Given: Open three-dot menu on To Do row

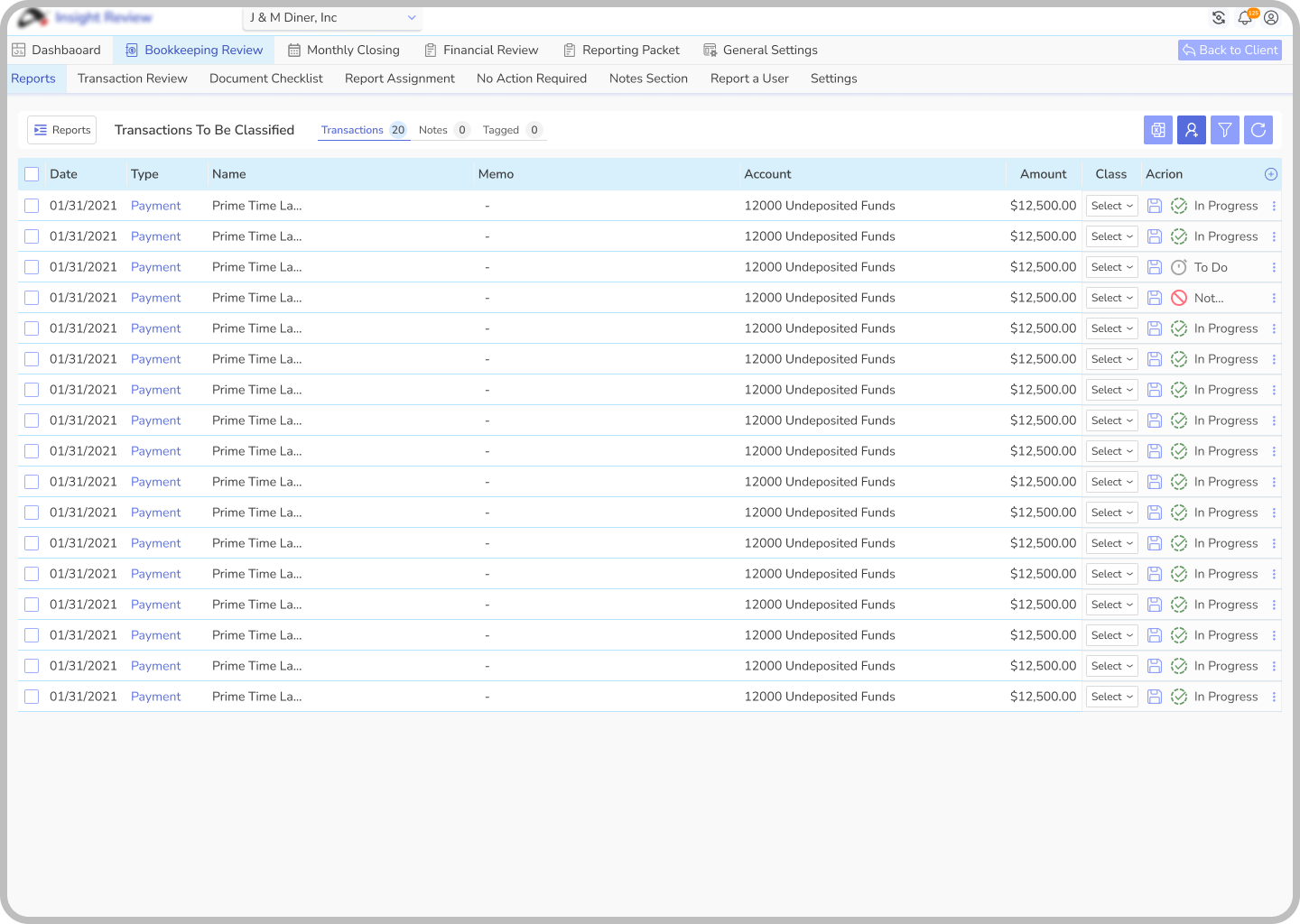Looking at the screenshot, I should [1274, 267].
